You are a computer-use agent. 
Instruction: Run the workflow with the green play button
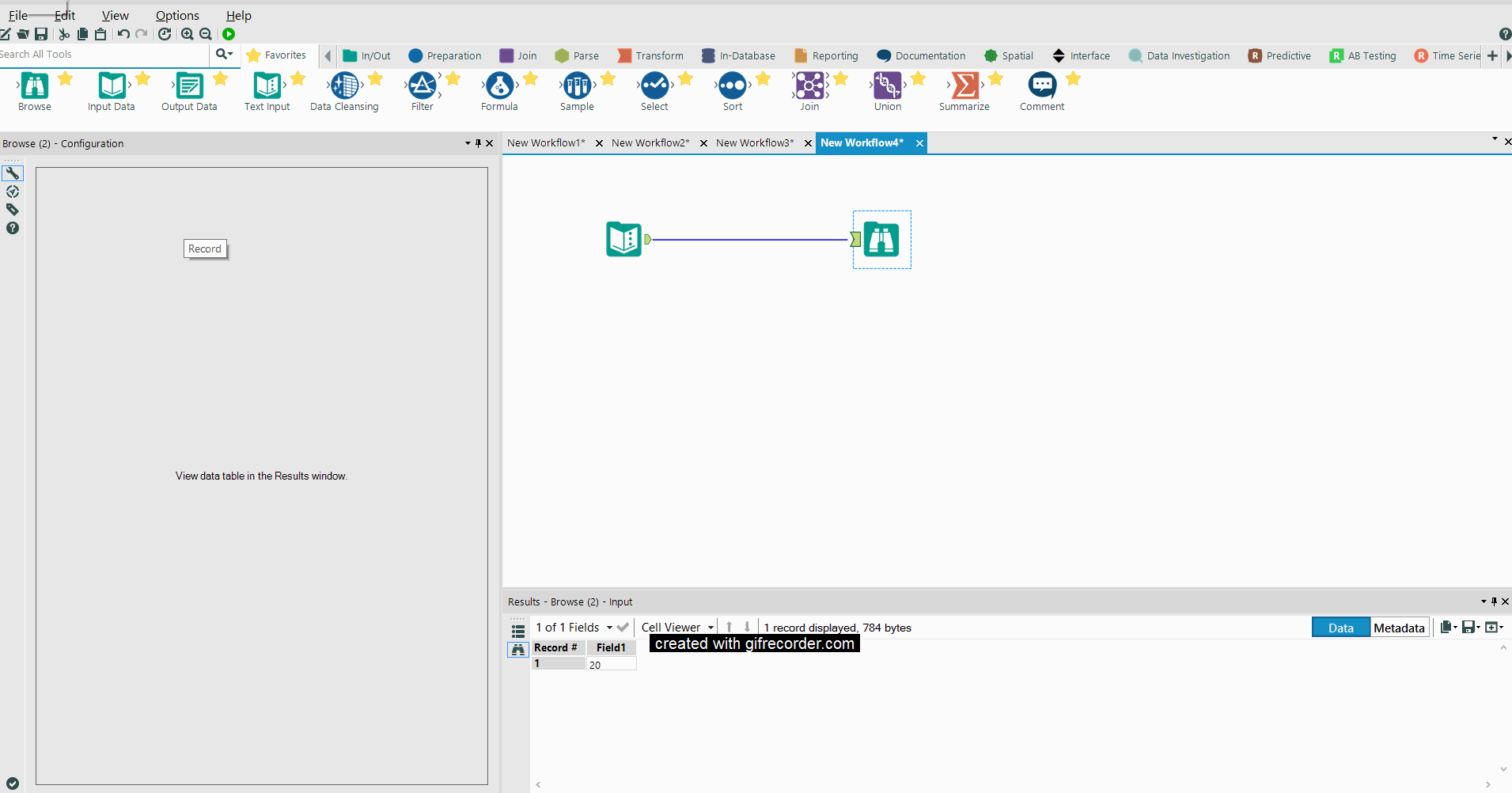[x=229, y=34]
